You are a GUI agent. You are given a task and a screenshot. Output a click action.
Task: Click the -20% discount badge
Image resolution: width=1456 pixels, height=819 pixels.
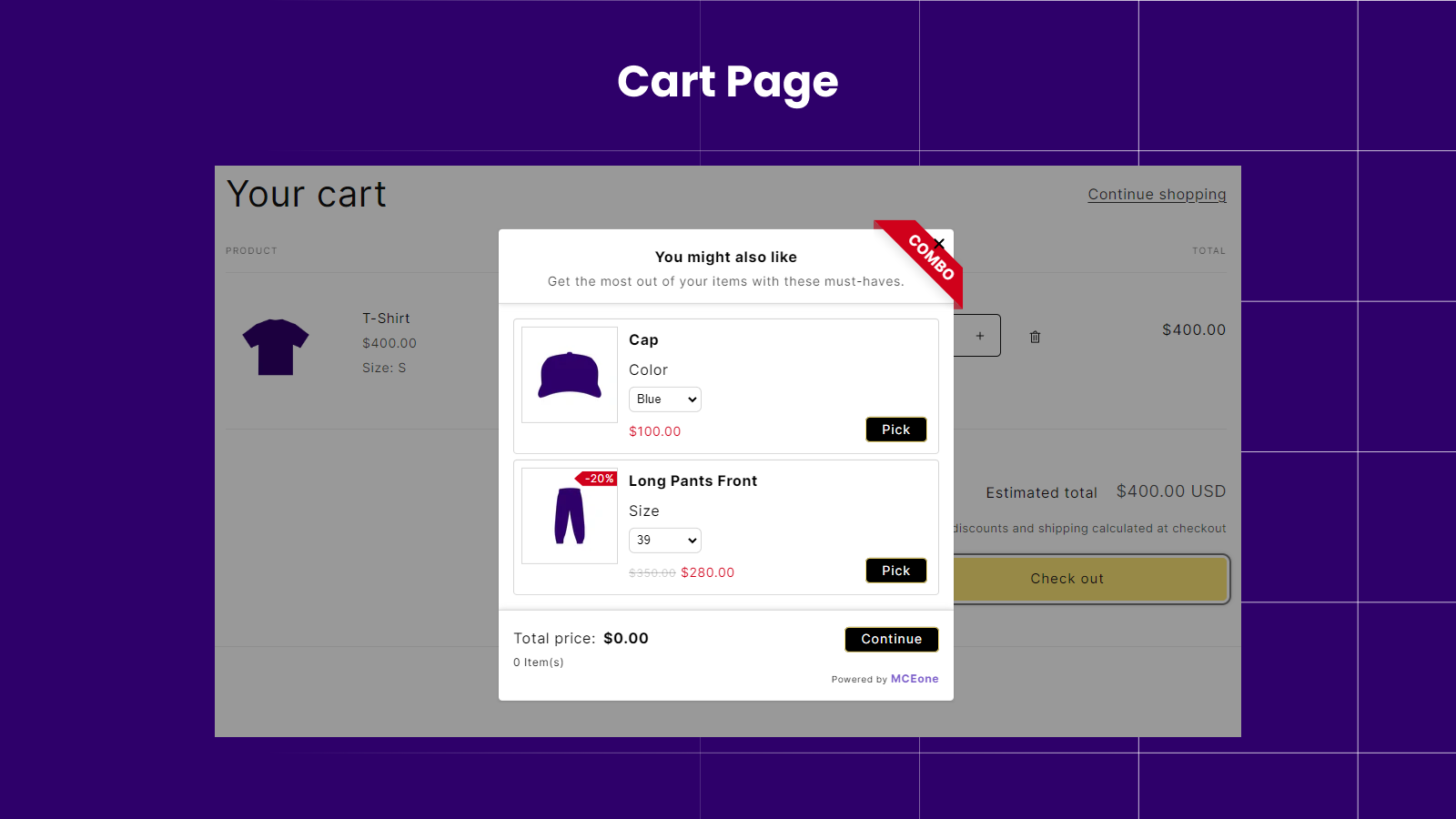coord(598,478)
